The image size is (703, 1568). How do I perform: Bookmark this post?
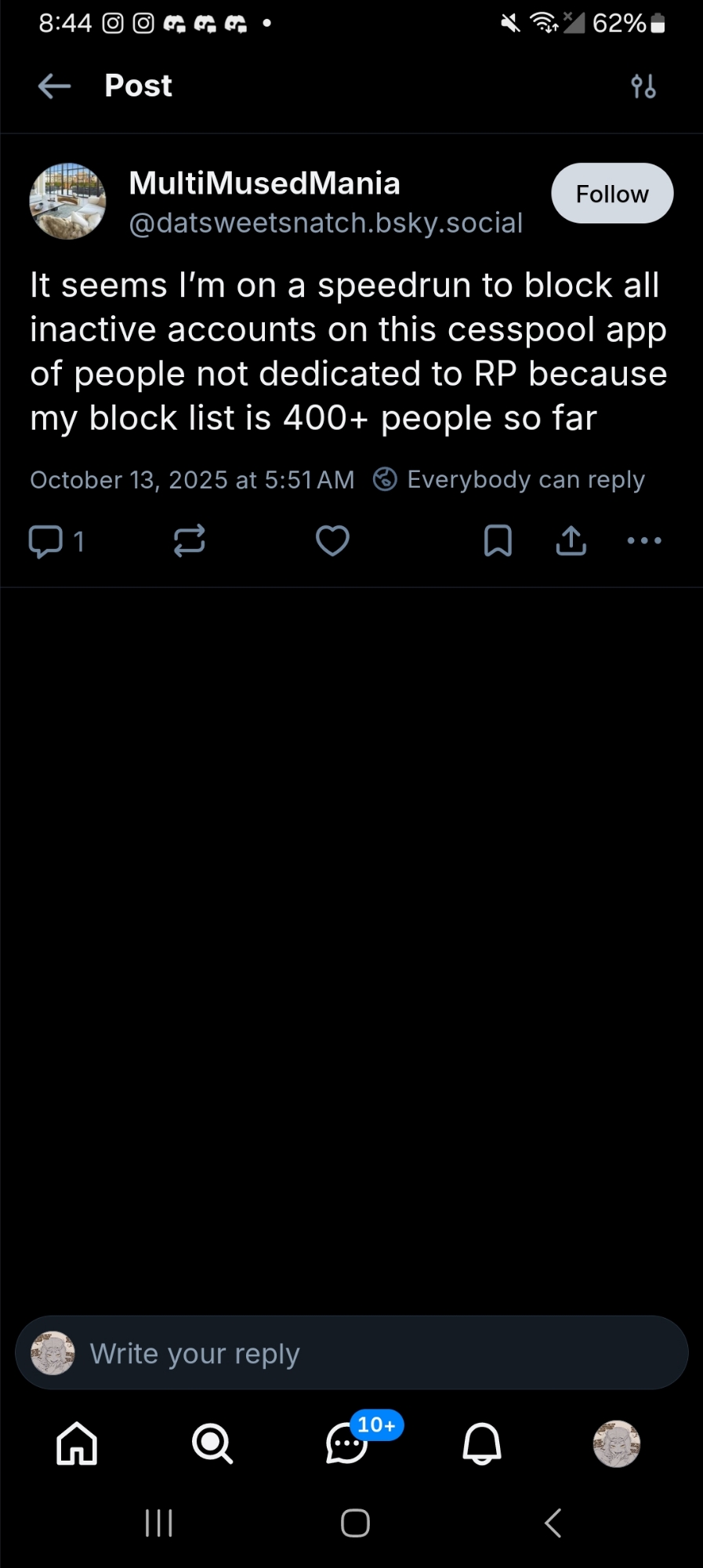498,541
